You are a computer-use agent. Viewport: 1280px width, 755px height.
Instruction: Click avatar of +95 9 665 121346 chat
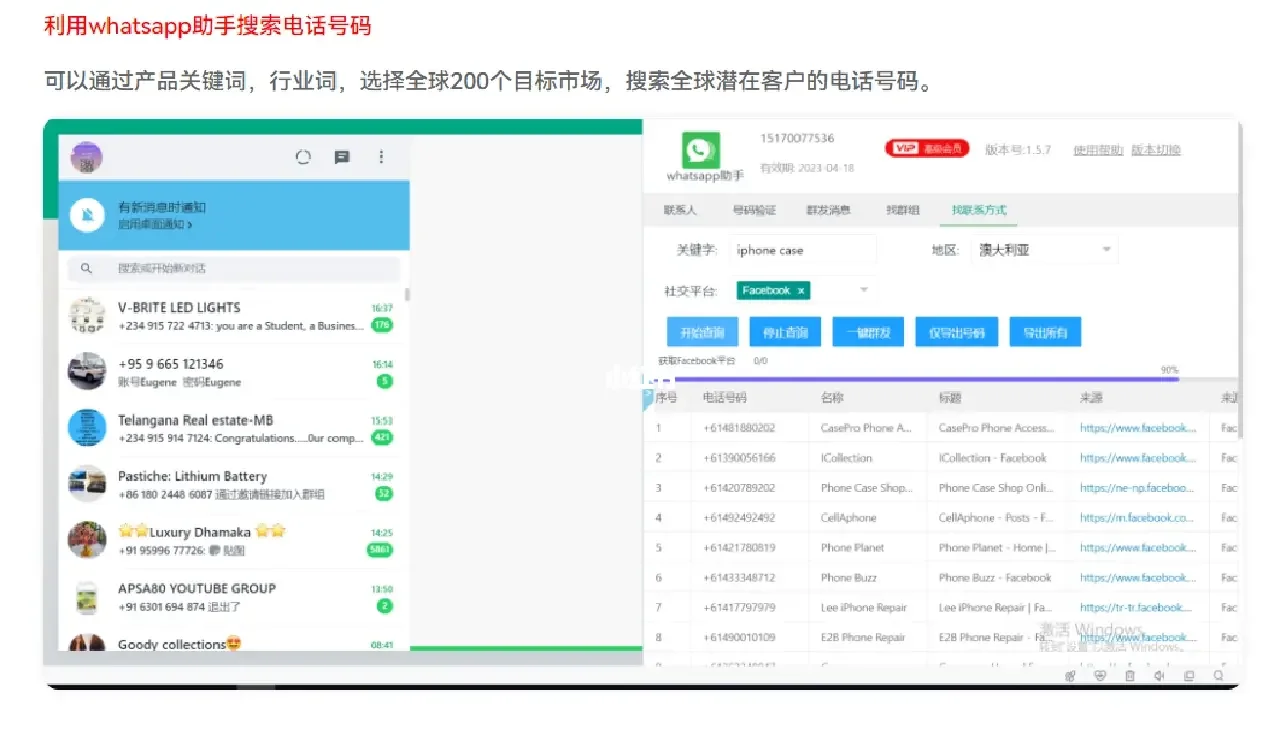(x=87, y=371)
